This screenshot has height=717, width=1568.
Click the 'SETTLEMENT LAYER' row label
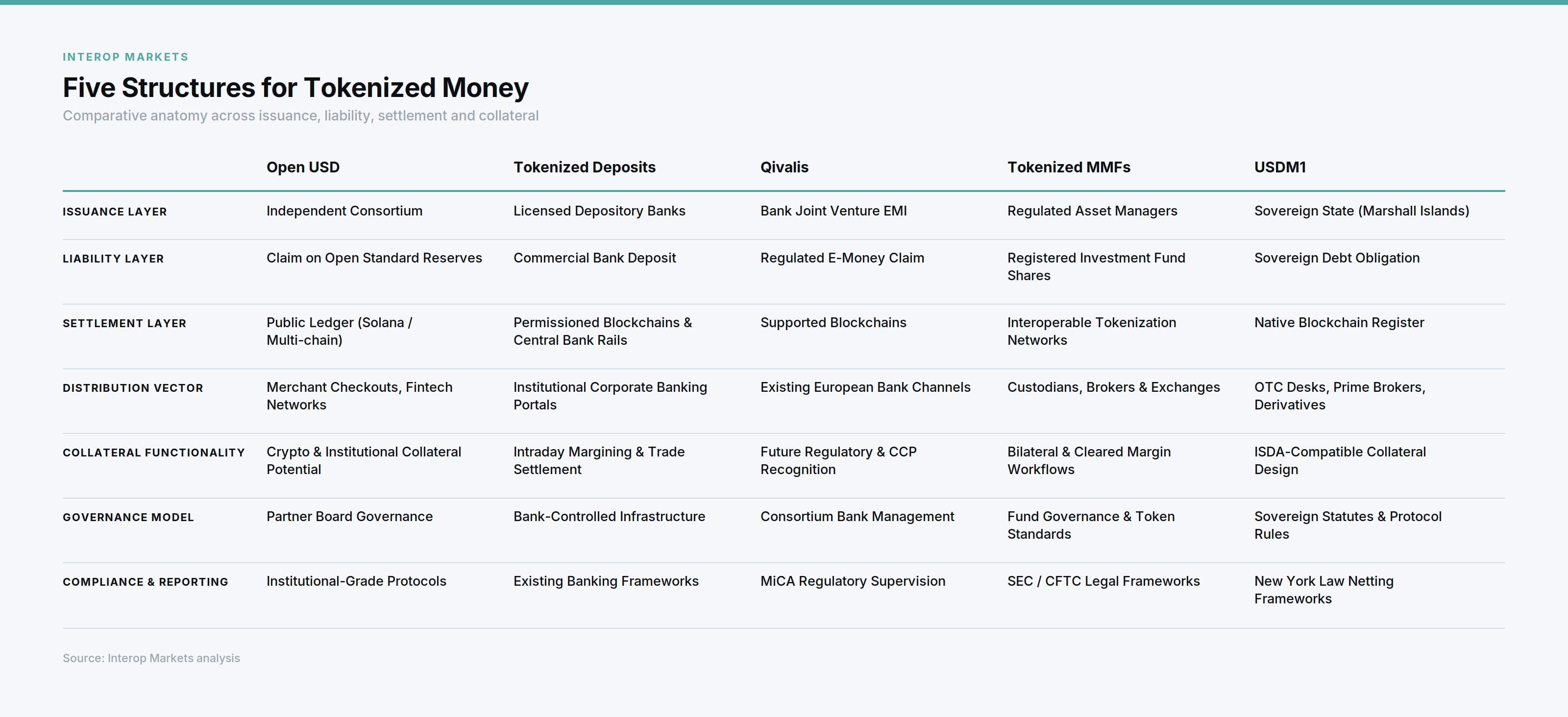point(124,323)
